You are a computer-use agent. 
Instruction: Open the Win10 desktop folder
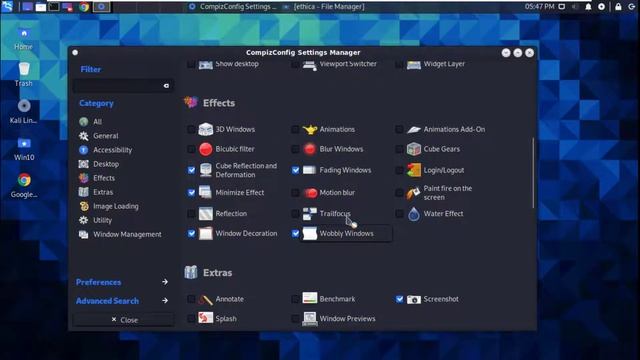(x=24, y=149)
